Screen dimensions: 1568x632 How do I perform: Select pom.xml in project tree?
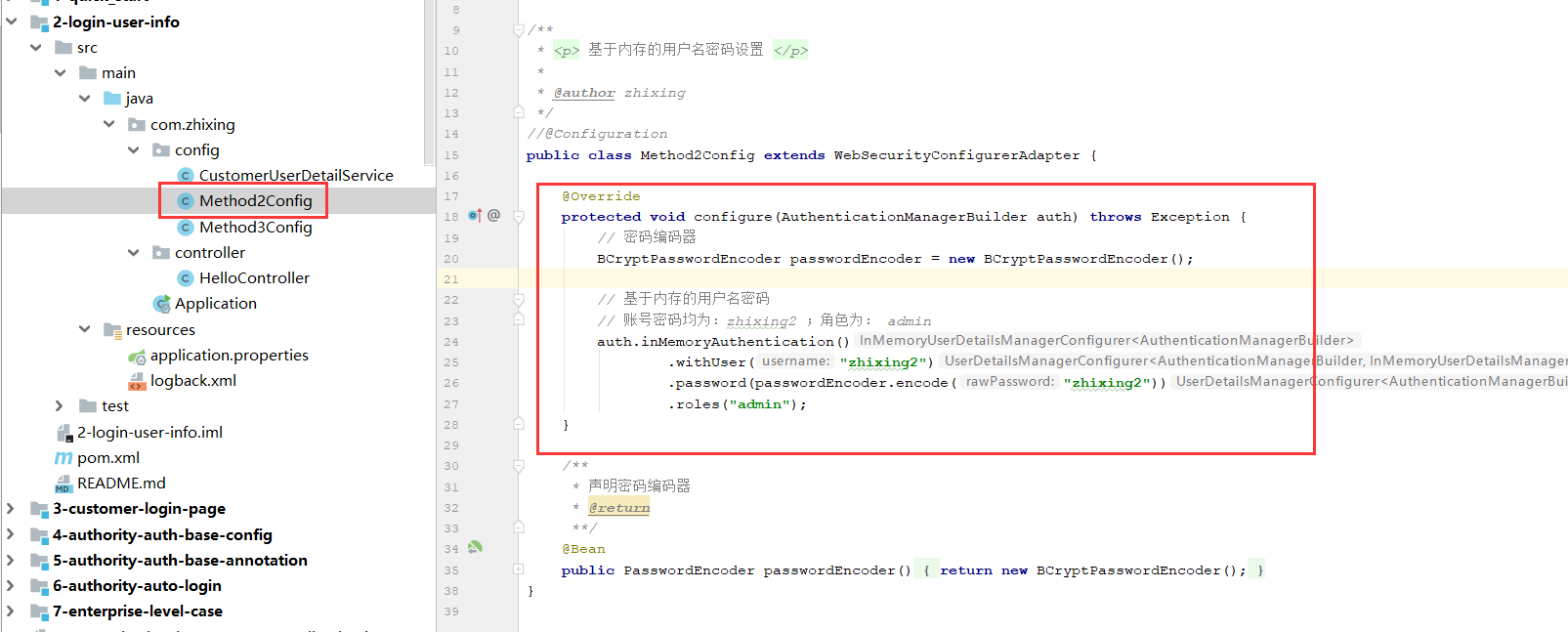[x=108, y=457]
